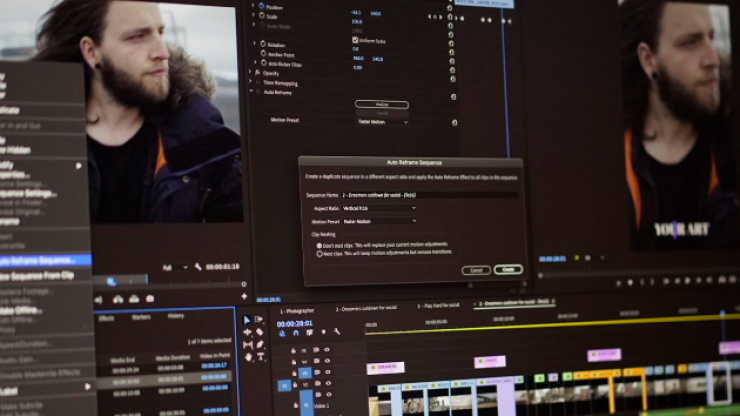
Task: Select "Nest clips" radio option
Action: (x=320, y=253)
